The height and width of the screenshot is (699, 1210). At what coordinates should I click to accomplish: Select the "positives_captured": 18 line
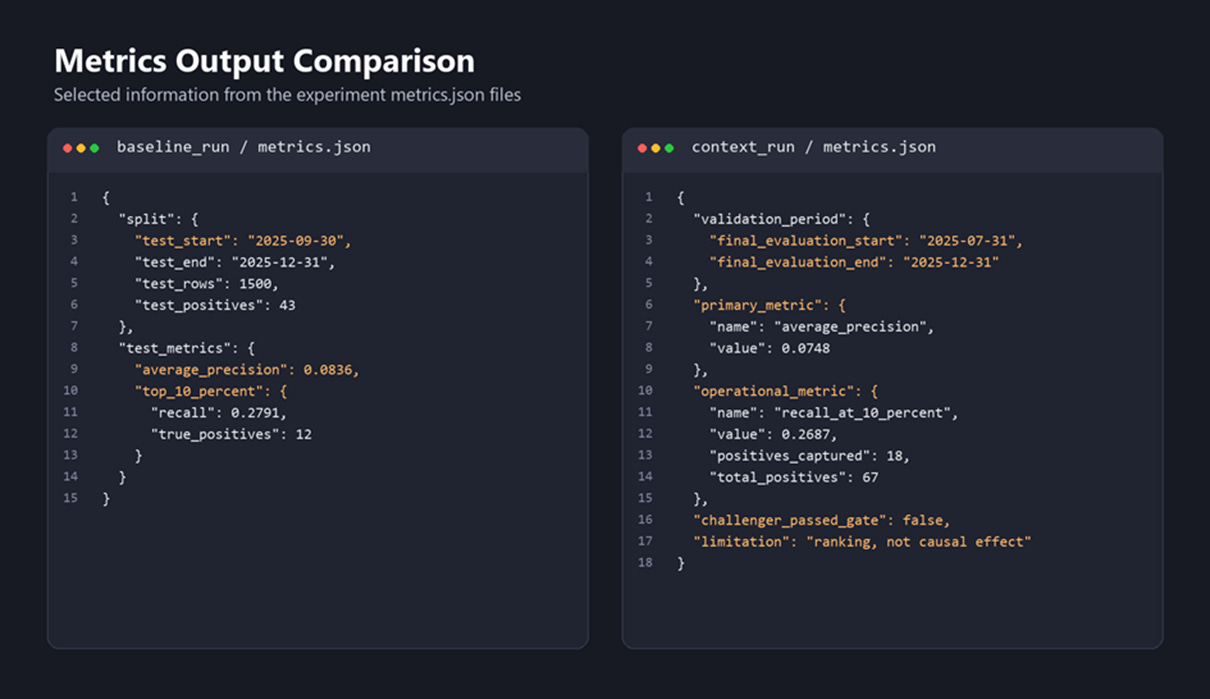pyautogui.click(x=810, y=456)
